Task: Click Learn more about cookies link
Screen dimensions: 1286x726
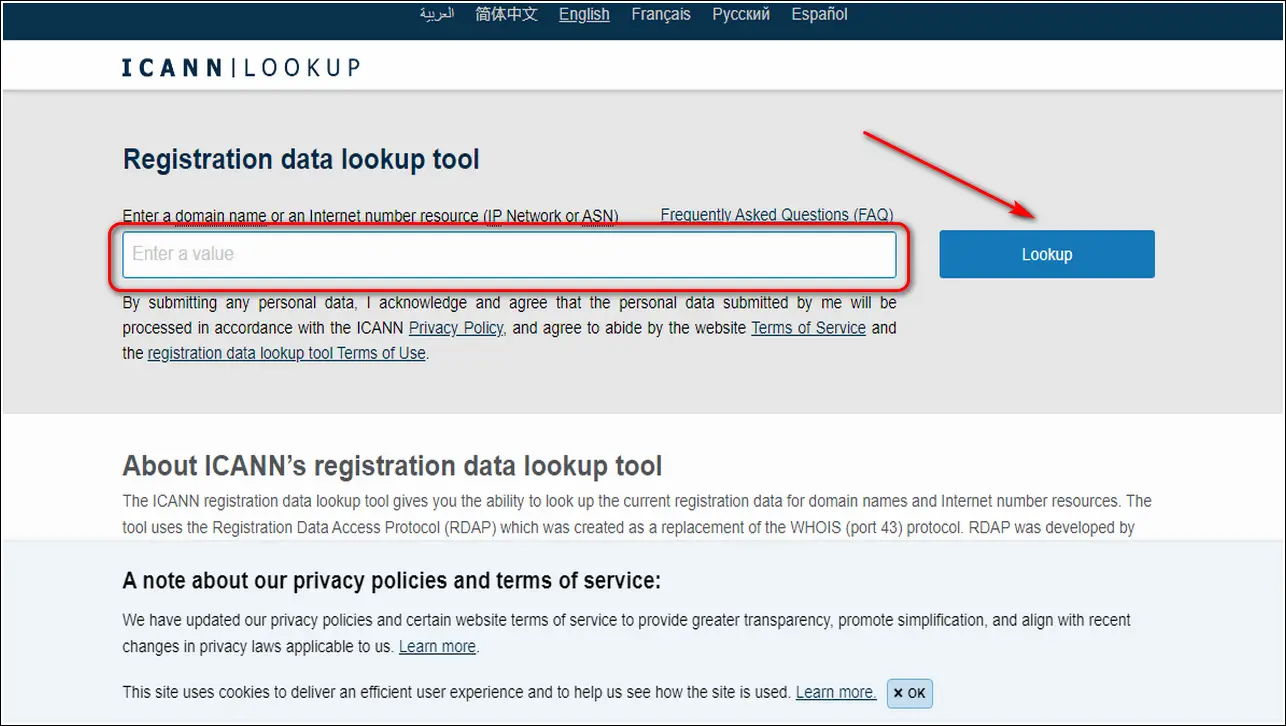Action: pos(836,692)
